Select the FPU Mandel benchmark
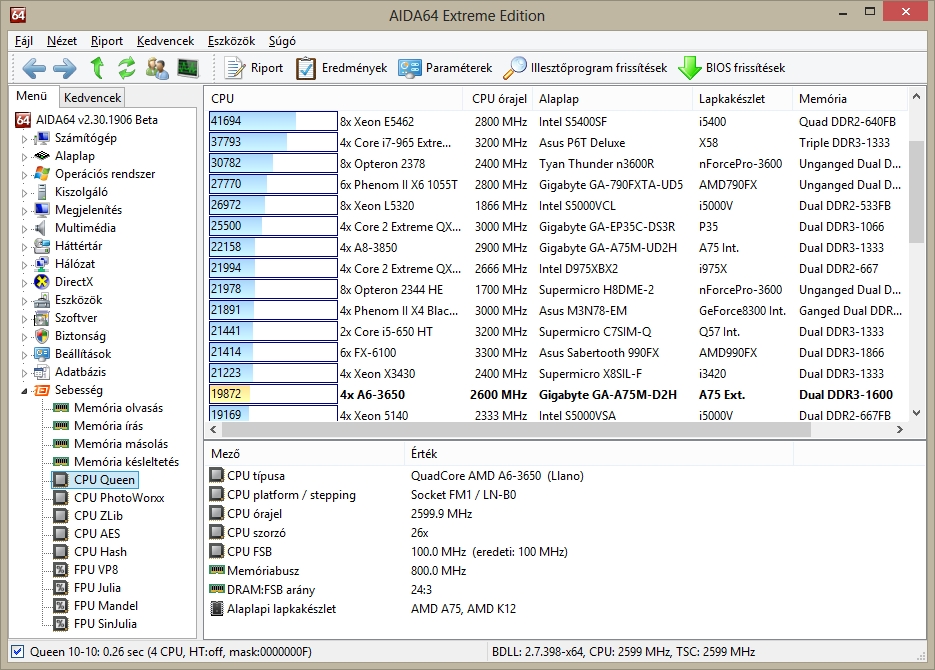This screenshot has width=935, height=670. pyautogui.click(x=106, y=606)
